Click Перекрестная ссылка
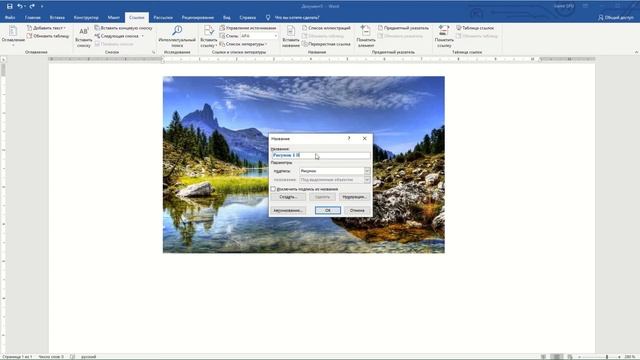The height and width of the screenshot is (360, 640). pyautogui.click(x=326, y=44)
